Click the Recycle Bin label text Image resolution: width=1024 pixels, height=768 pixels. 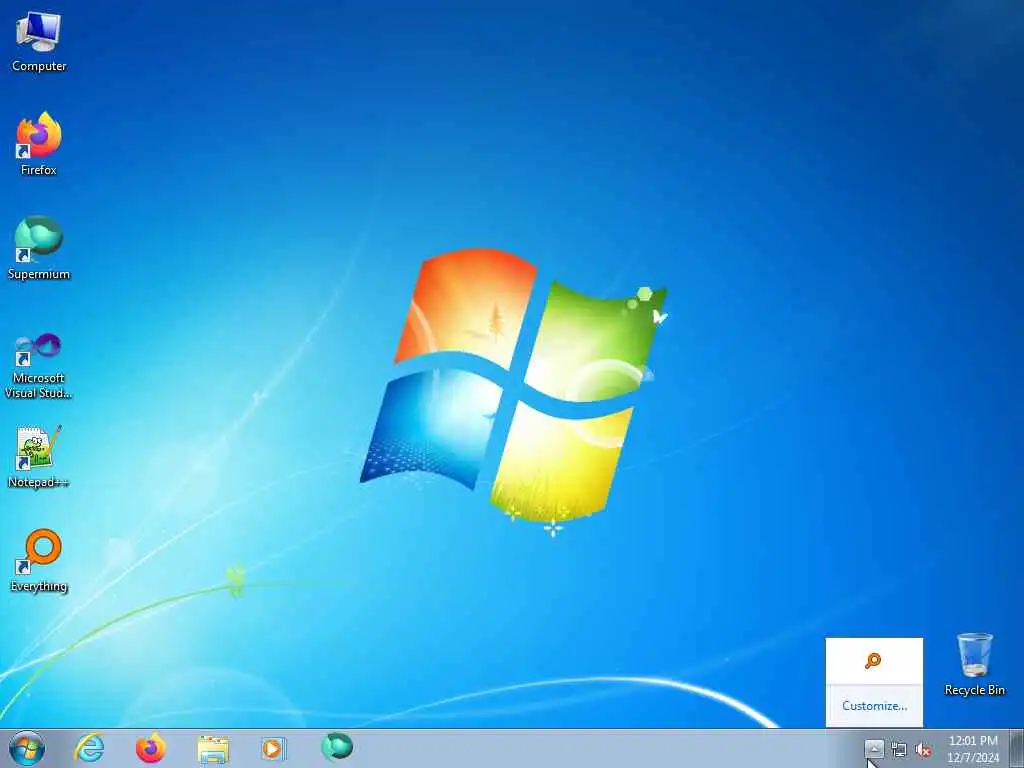[974, 690]
